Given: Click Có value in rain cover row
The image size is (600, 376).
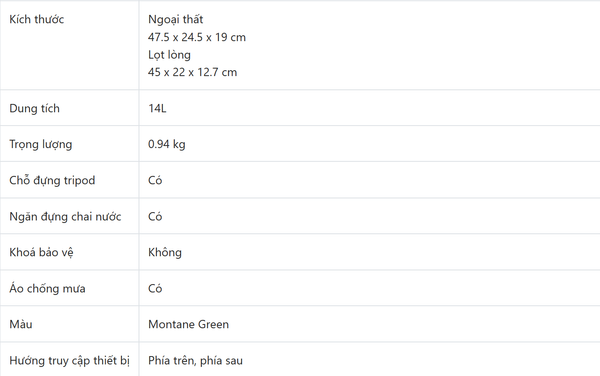Looking at the screenshot, I should pos(155,288).
